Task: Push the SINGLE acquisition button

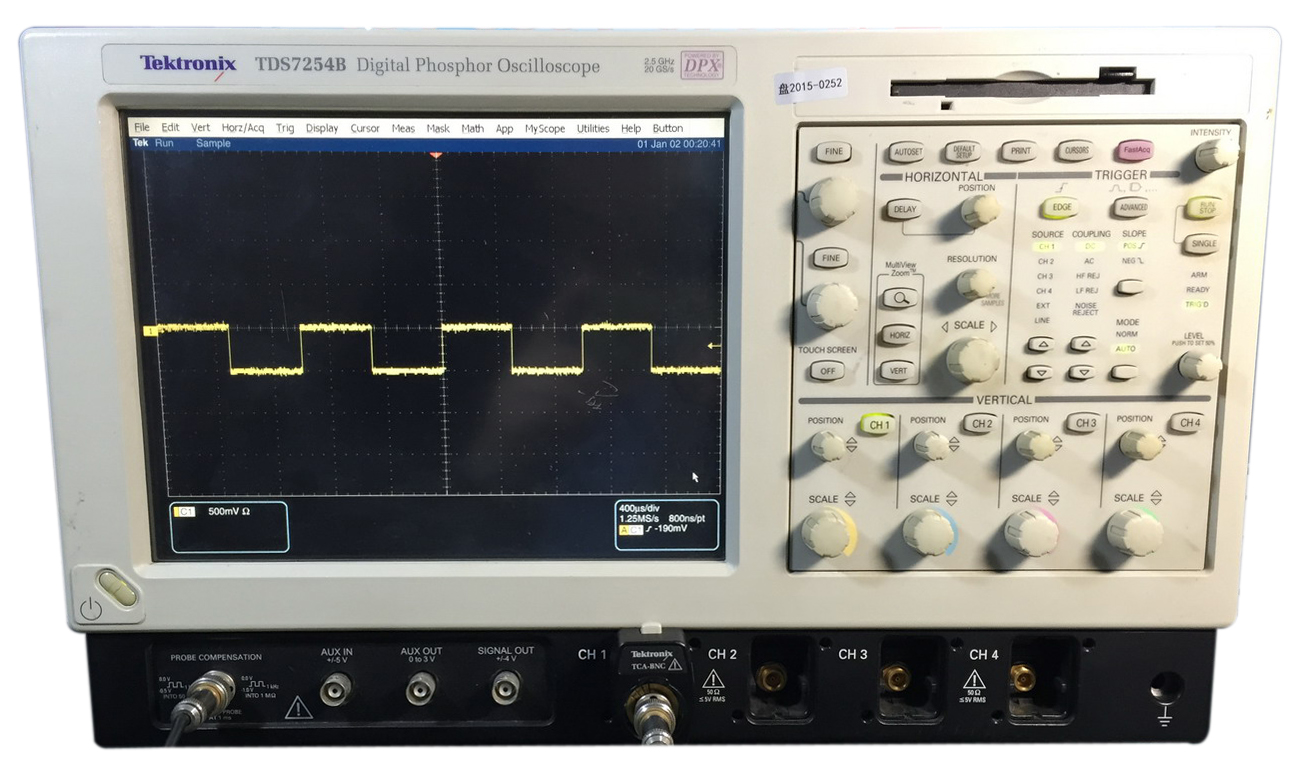Action: point(1204,243)
